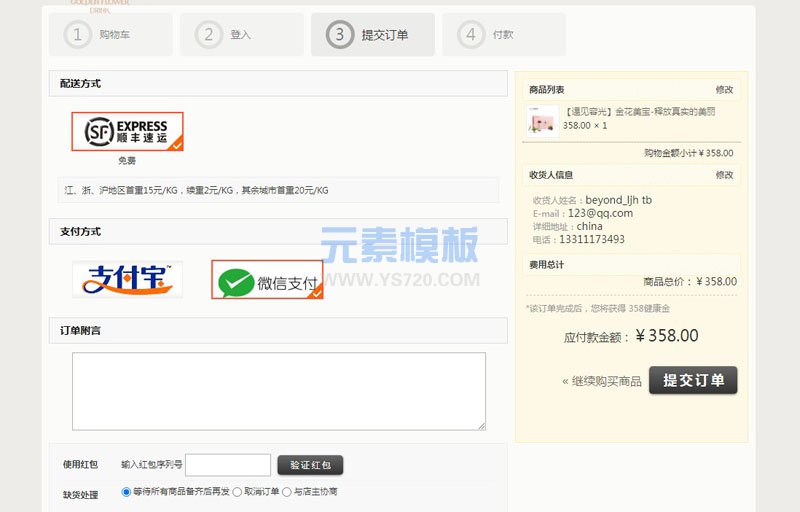
Task: Click the 免费 label under SF Express
Action: (127, 161)
